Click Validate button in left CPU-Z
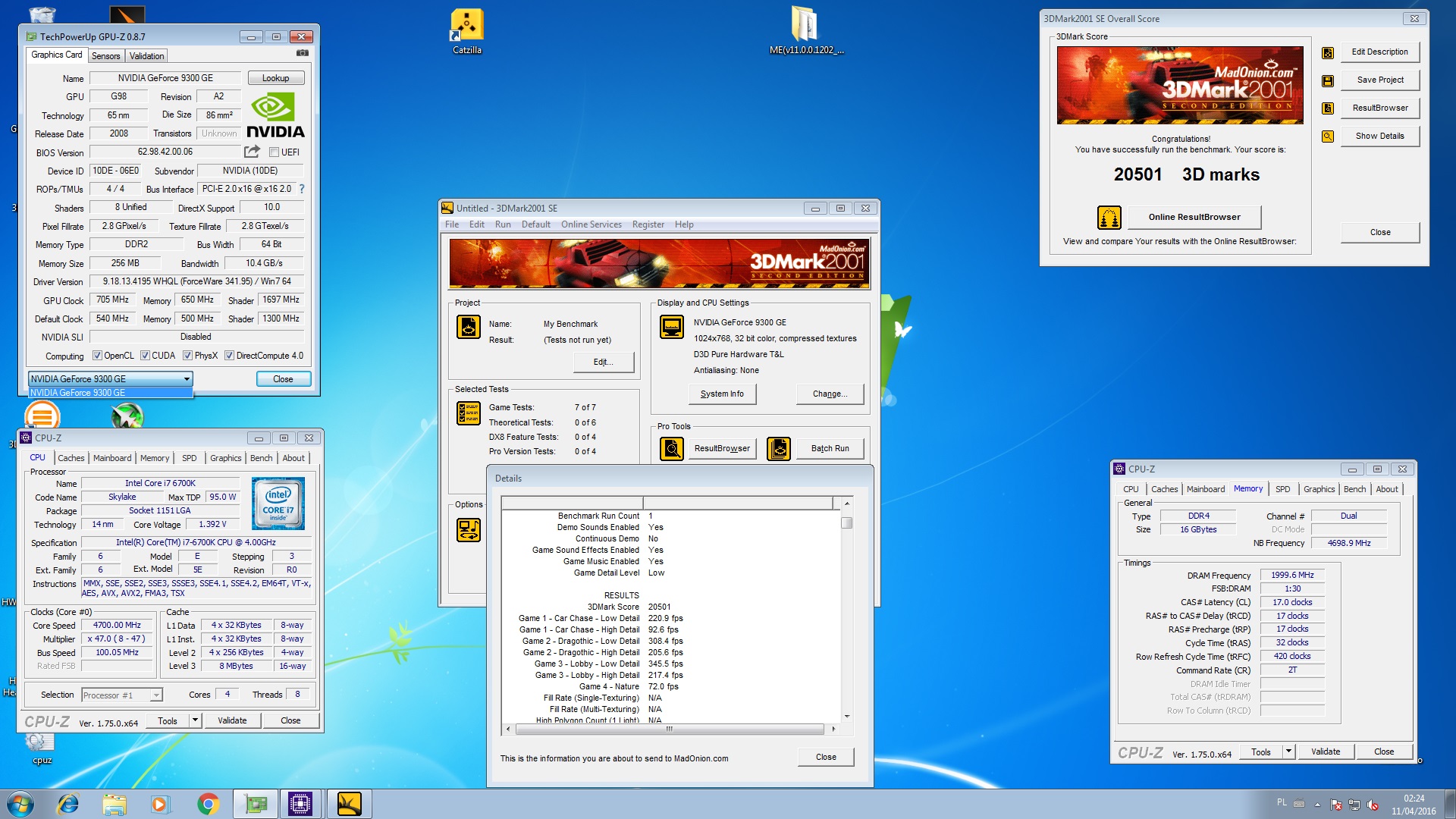The height and width of the screenshot is (819, 1456). point(232,720)
